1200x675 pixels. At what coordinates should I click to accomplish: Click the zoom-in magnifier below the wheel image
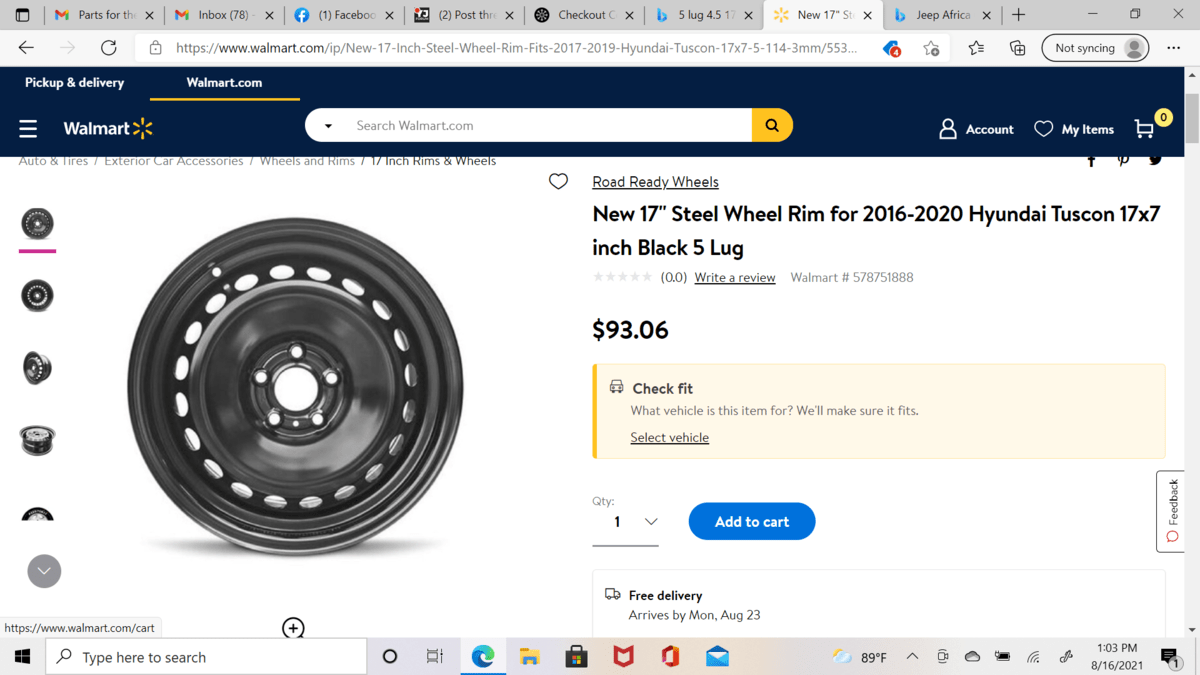[293, 628]
